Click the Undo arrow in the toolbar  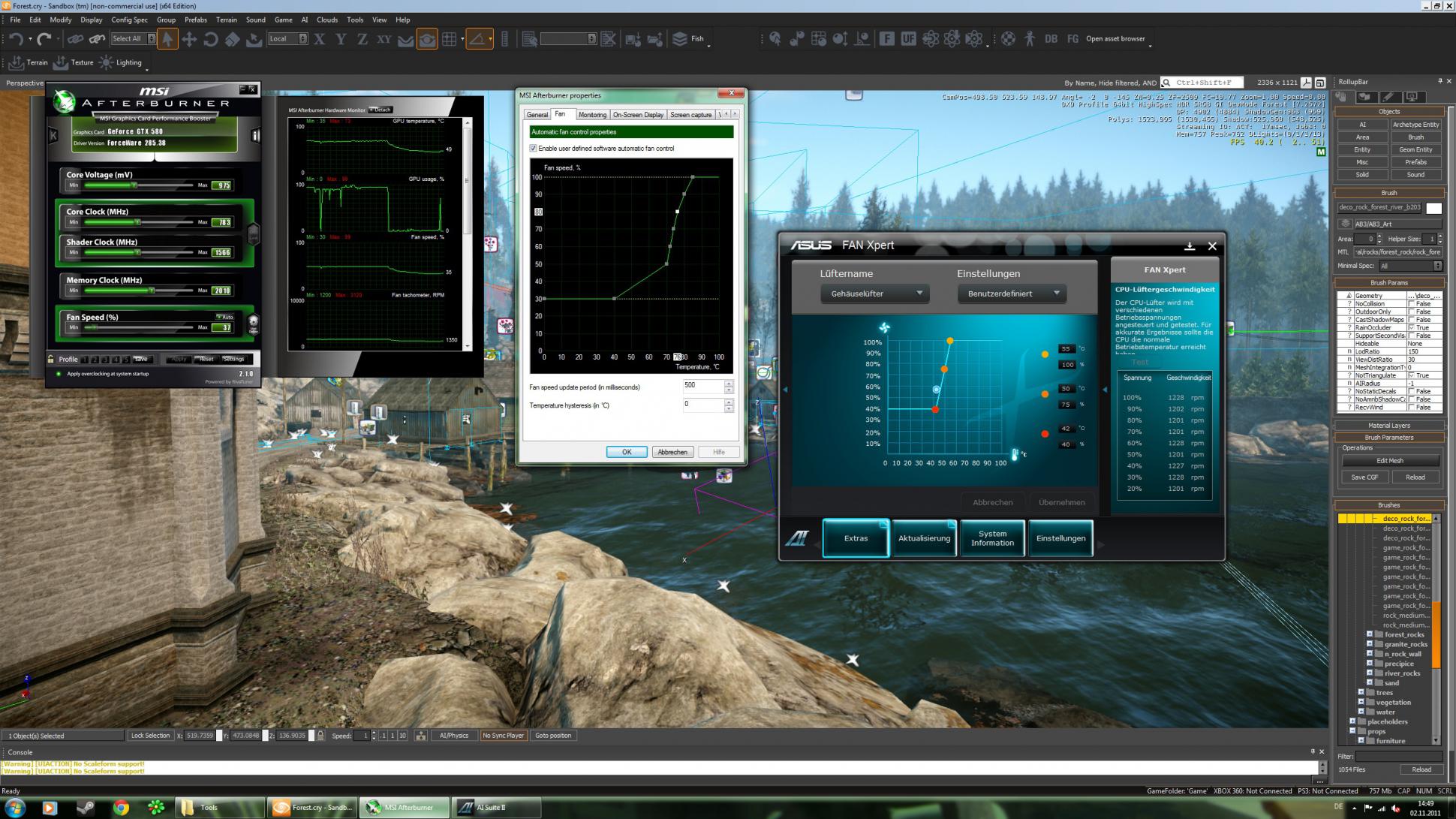(x=15, y=39)
